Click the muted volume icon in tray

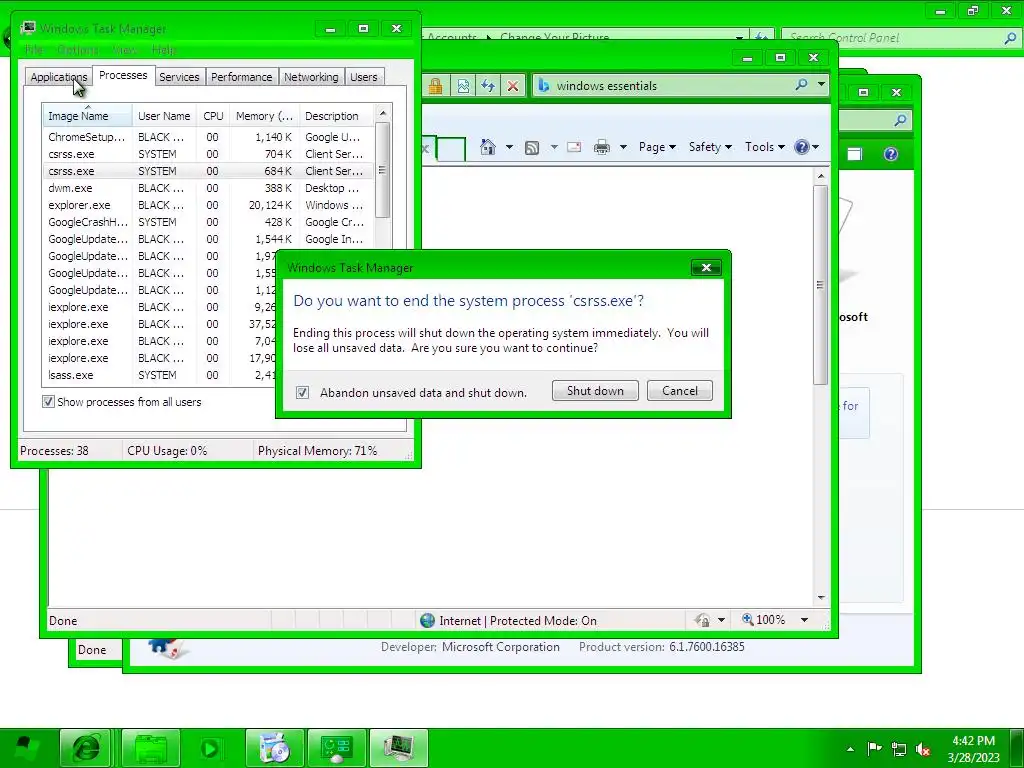click(923, 749)
